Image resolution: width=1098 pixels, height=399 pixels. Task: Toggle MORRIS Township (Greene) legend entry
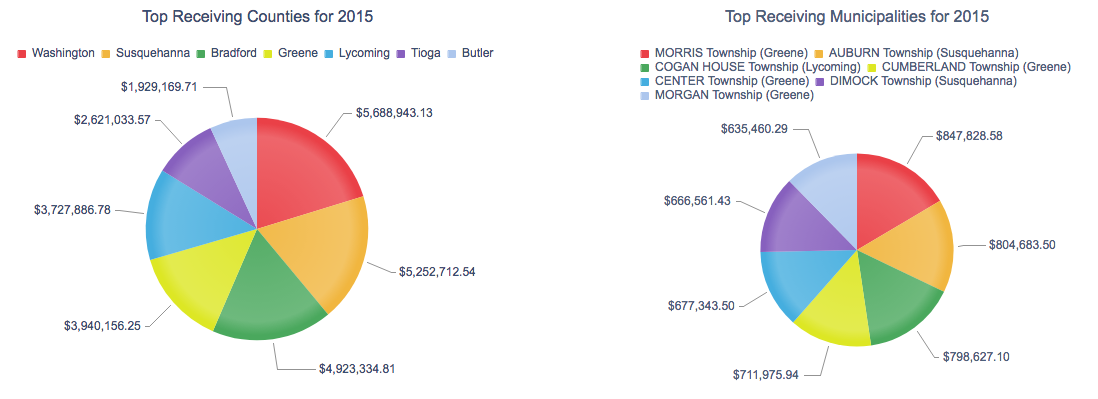point(724,53)
